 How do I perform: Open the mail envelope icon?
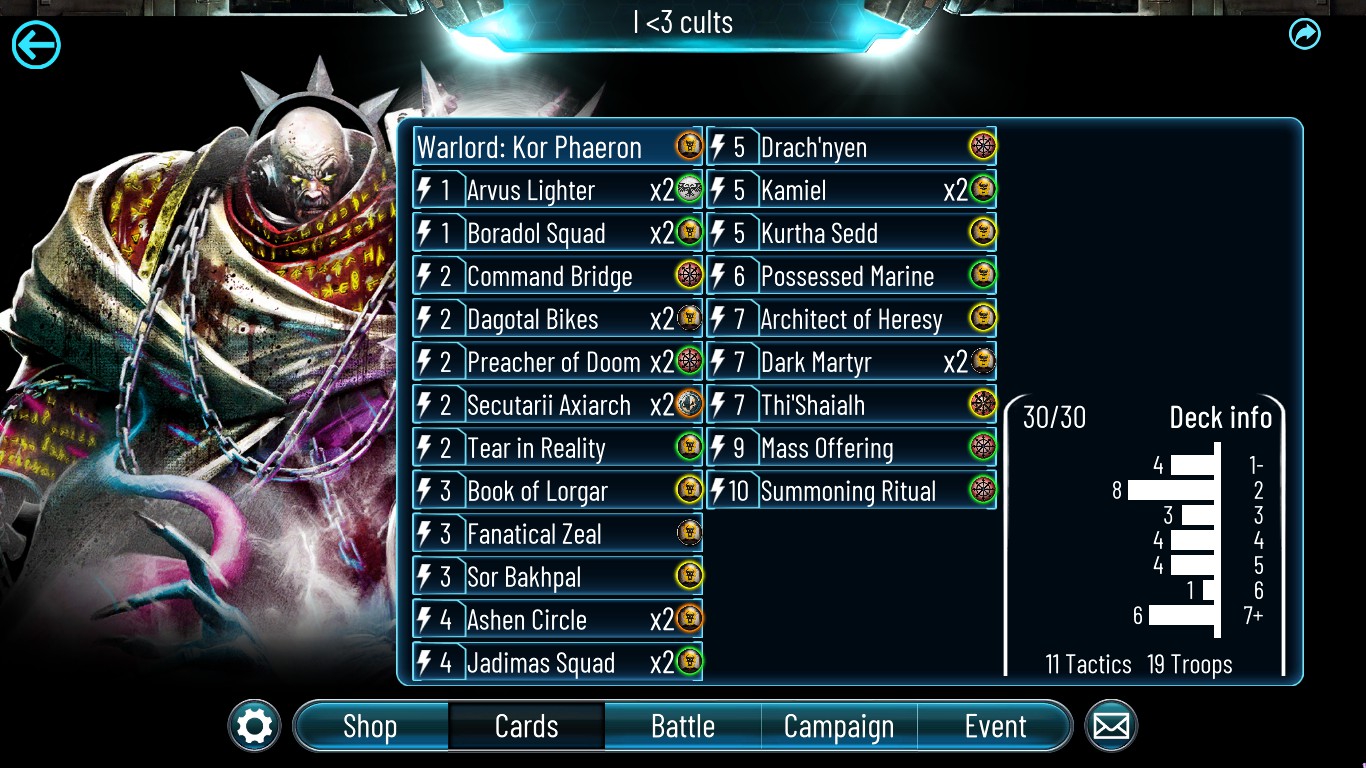pos(1111,726)
